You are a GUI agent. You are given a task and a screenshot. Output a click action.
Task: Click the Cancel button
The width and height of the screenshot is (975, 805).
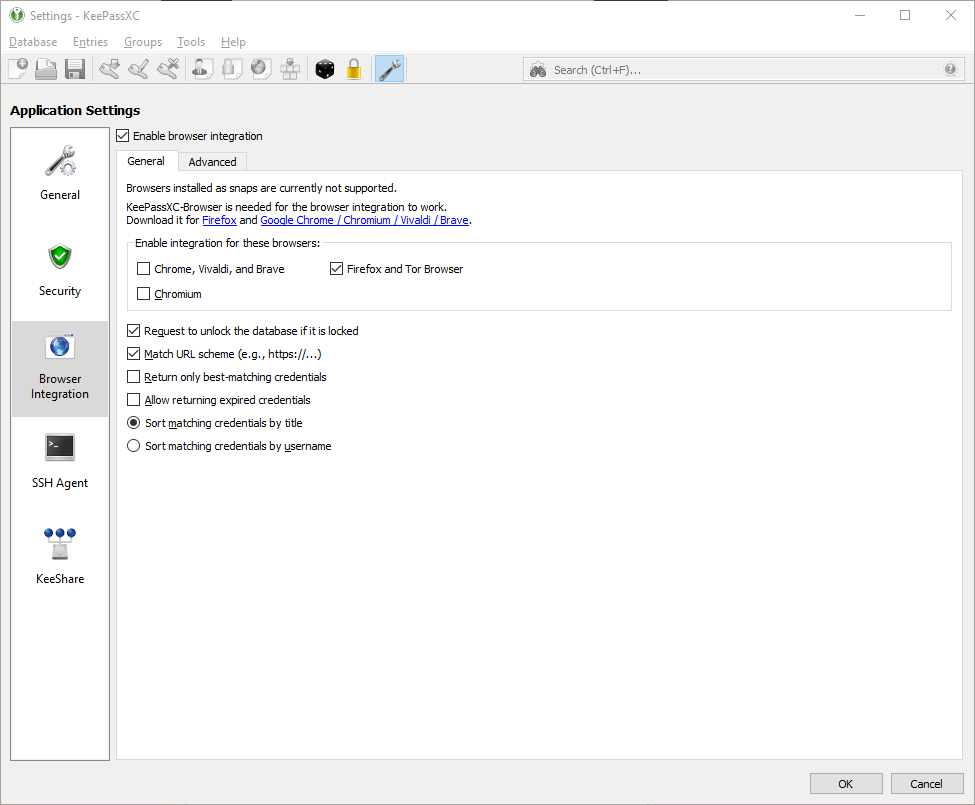click(926, 784)
